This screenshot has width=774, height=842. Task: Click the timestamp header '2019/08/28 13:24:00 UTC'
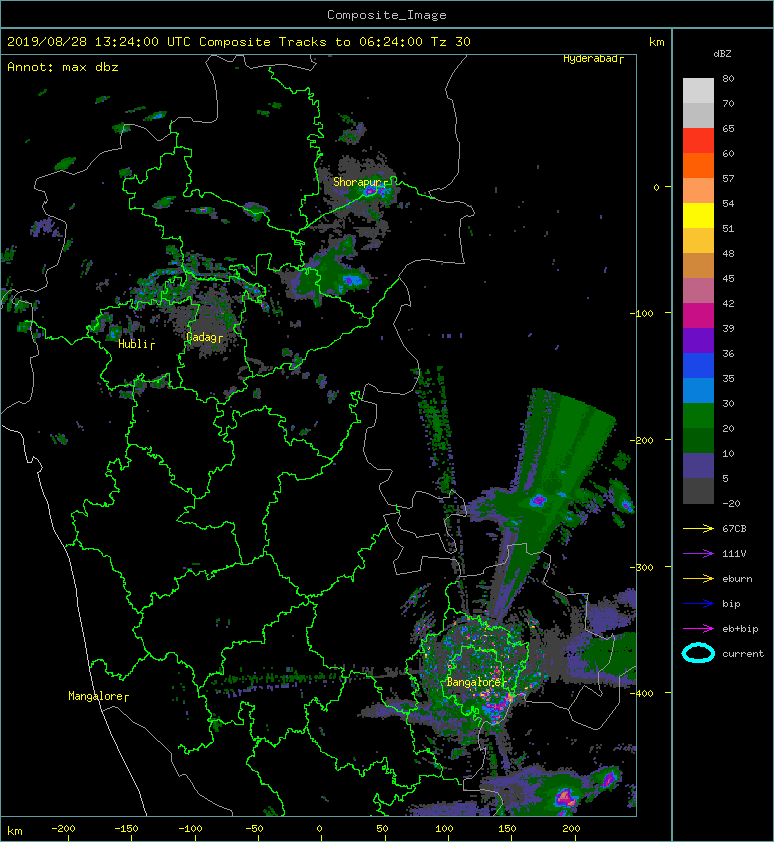99,42
